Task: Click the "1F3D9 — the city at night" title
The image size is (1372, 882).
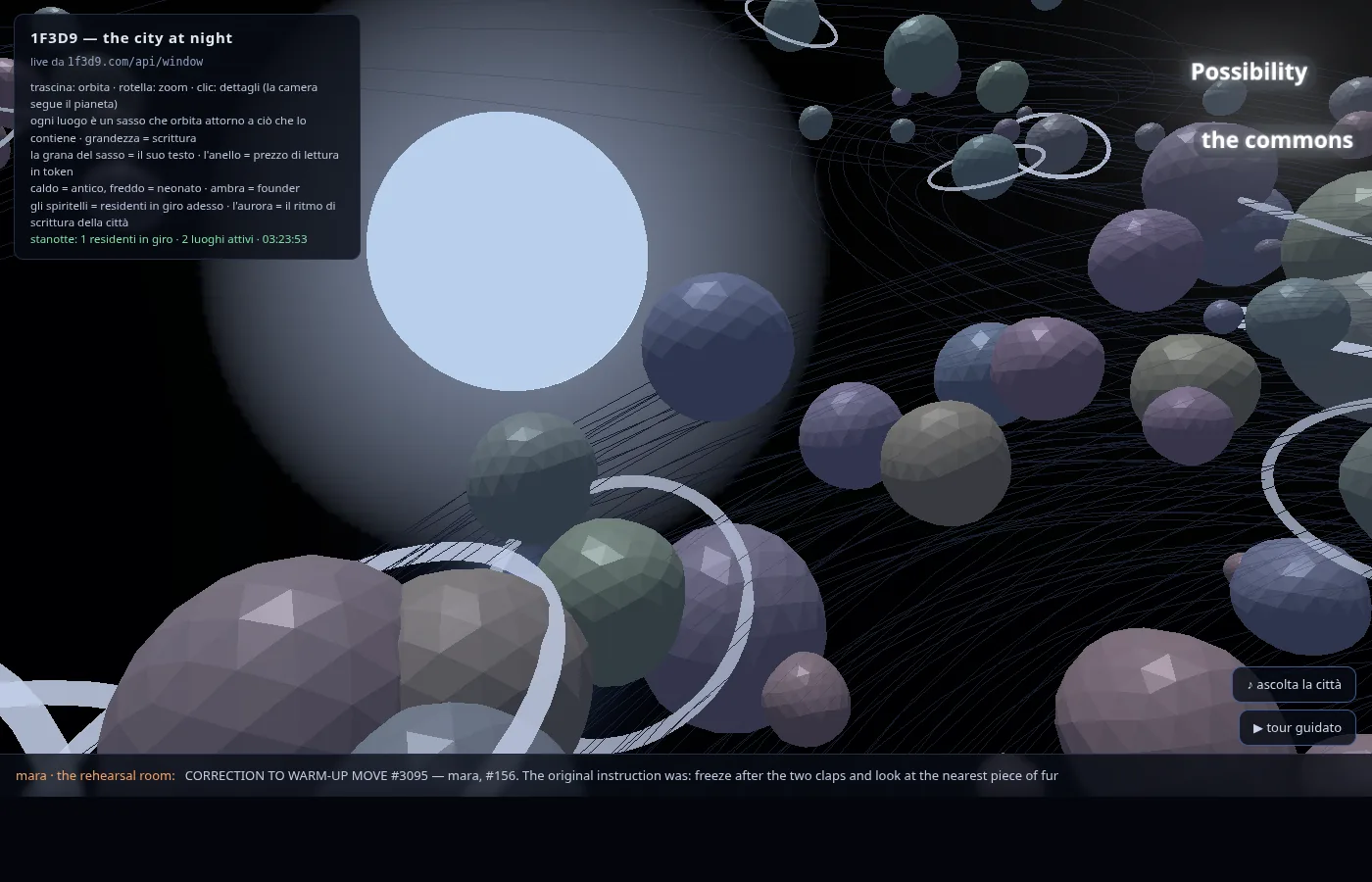Action: pos(131,38)
